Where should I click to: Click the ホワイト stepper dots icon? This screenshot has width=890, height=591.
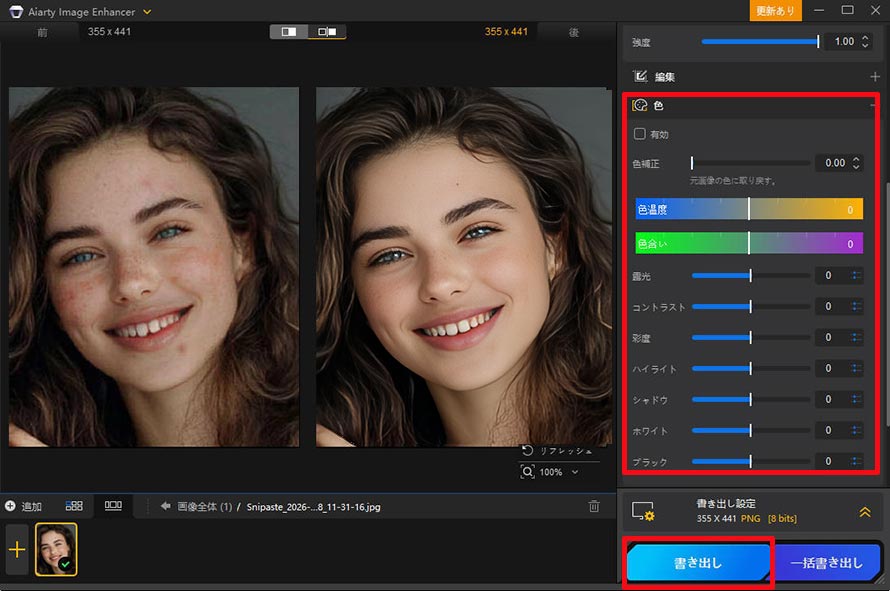856,430
